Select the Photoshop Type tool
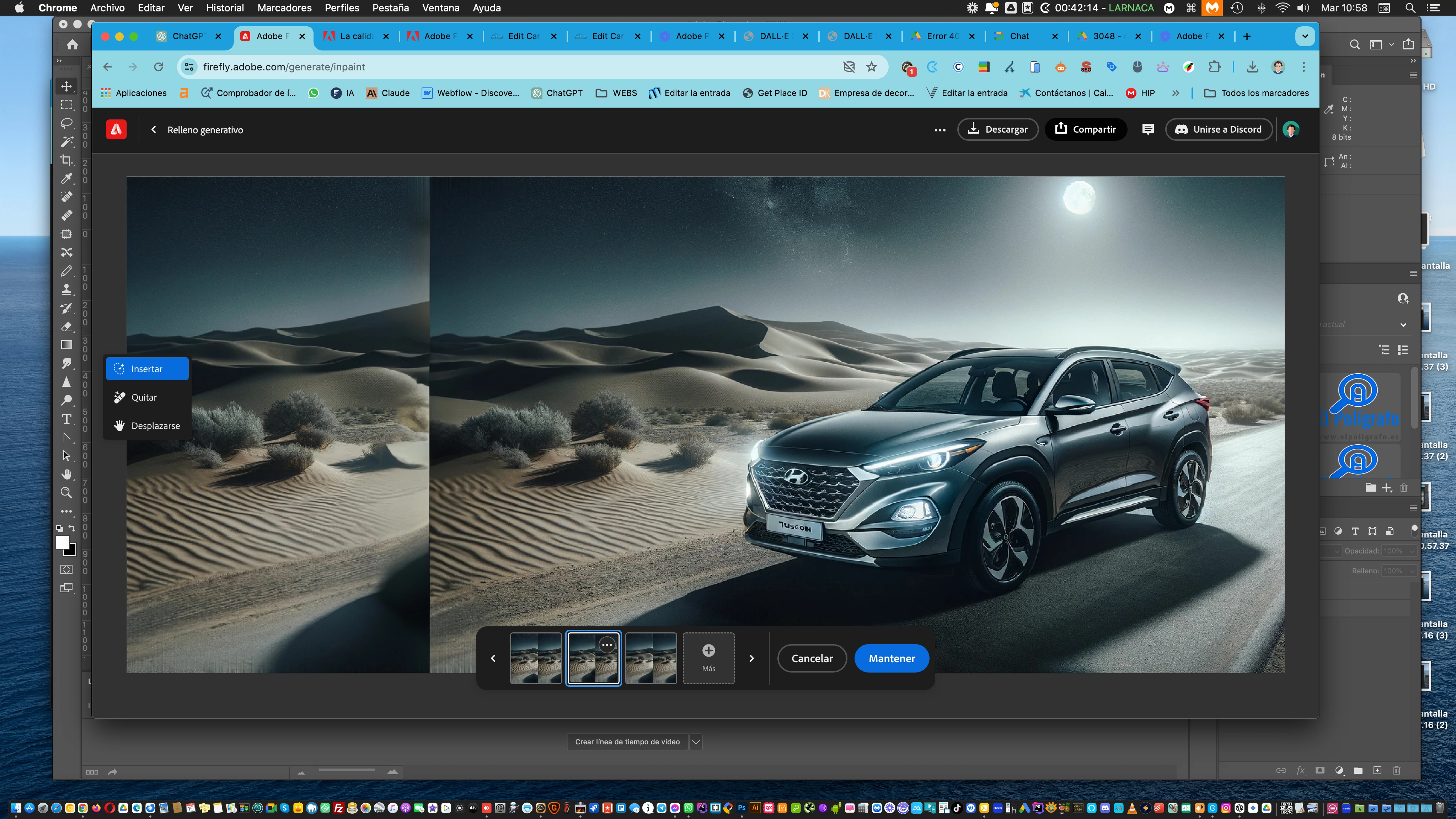 (67, 419)
